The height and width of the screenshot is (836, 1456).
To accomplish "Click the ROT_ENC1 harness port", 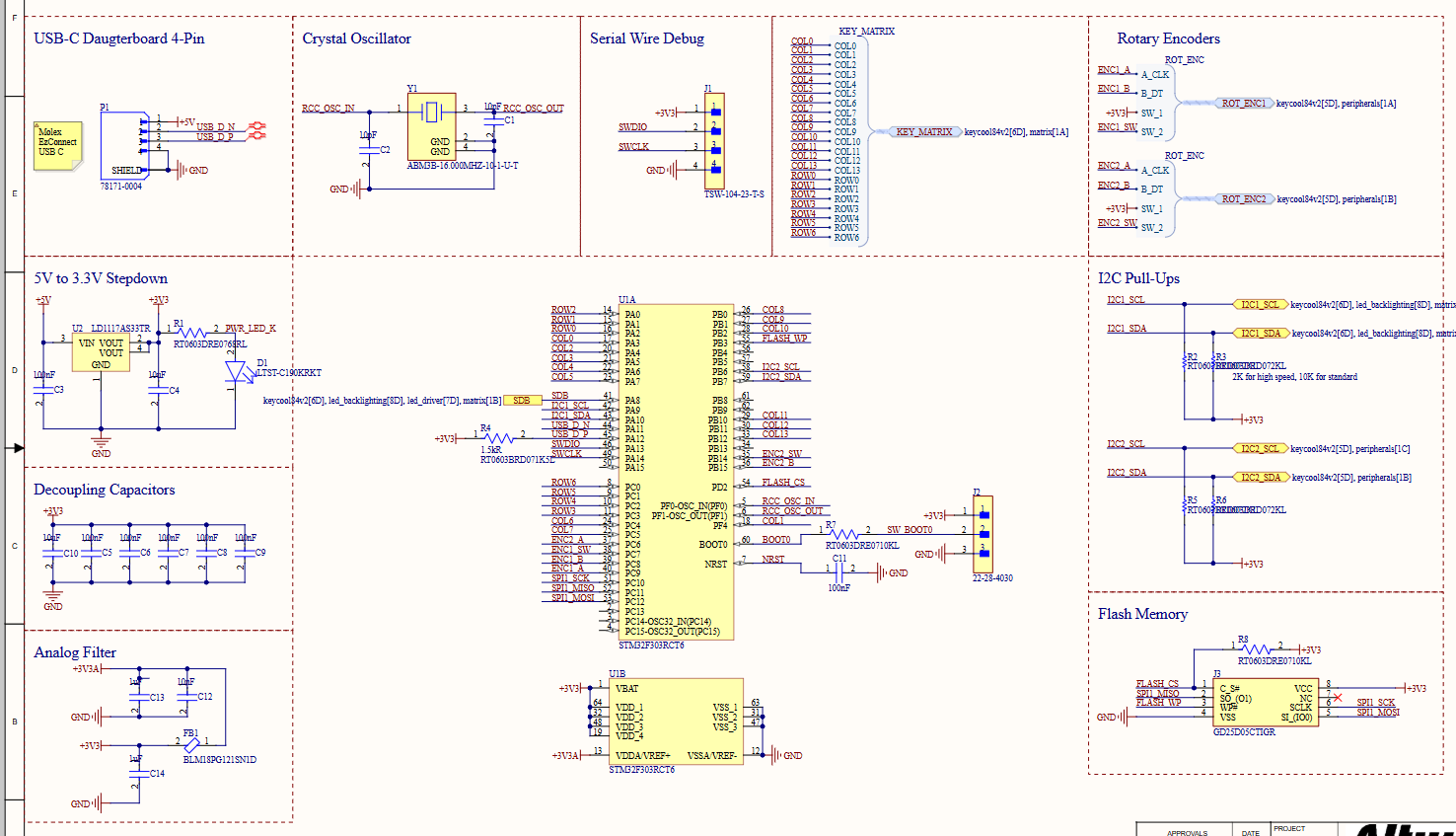I will [x=1243, y=103].
